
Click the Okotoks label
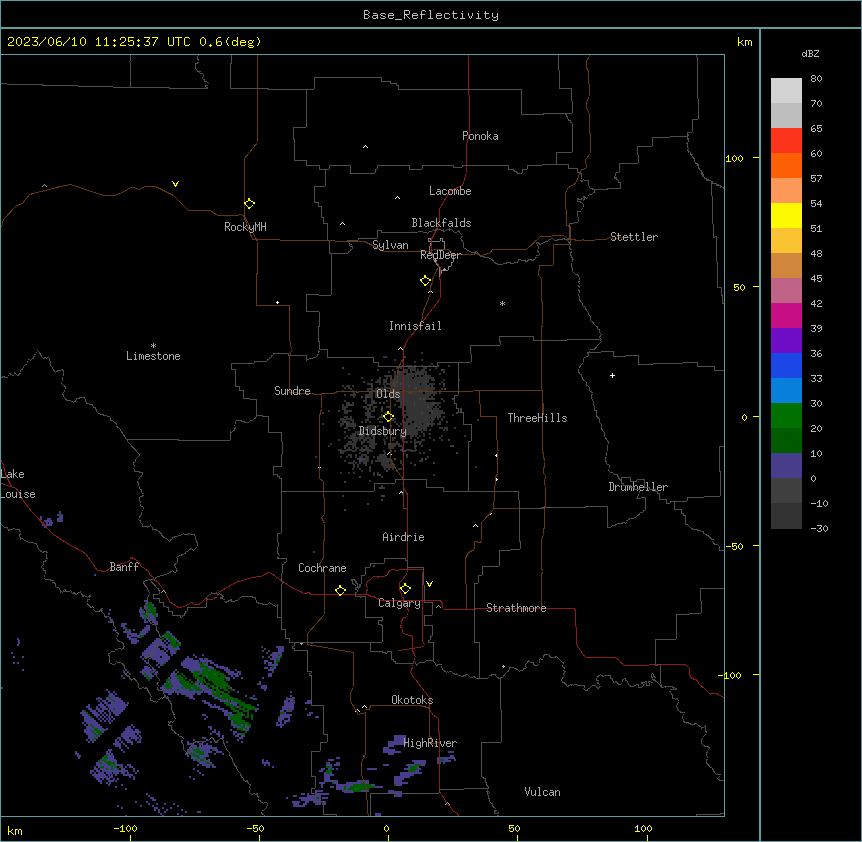412,700
